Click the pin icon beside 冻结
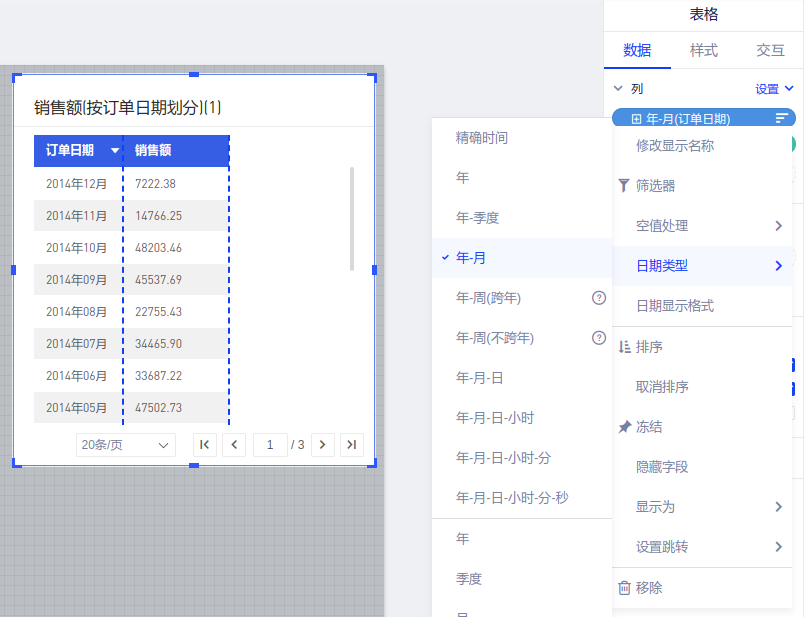Viewport: 804px width, 617px height. click(624, 427)
